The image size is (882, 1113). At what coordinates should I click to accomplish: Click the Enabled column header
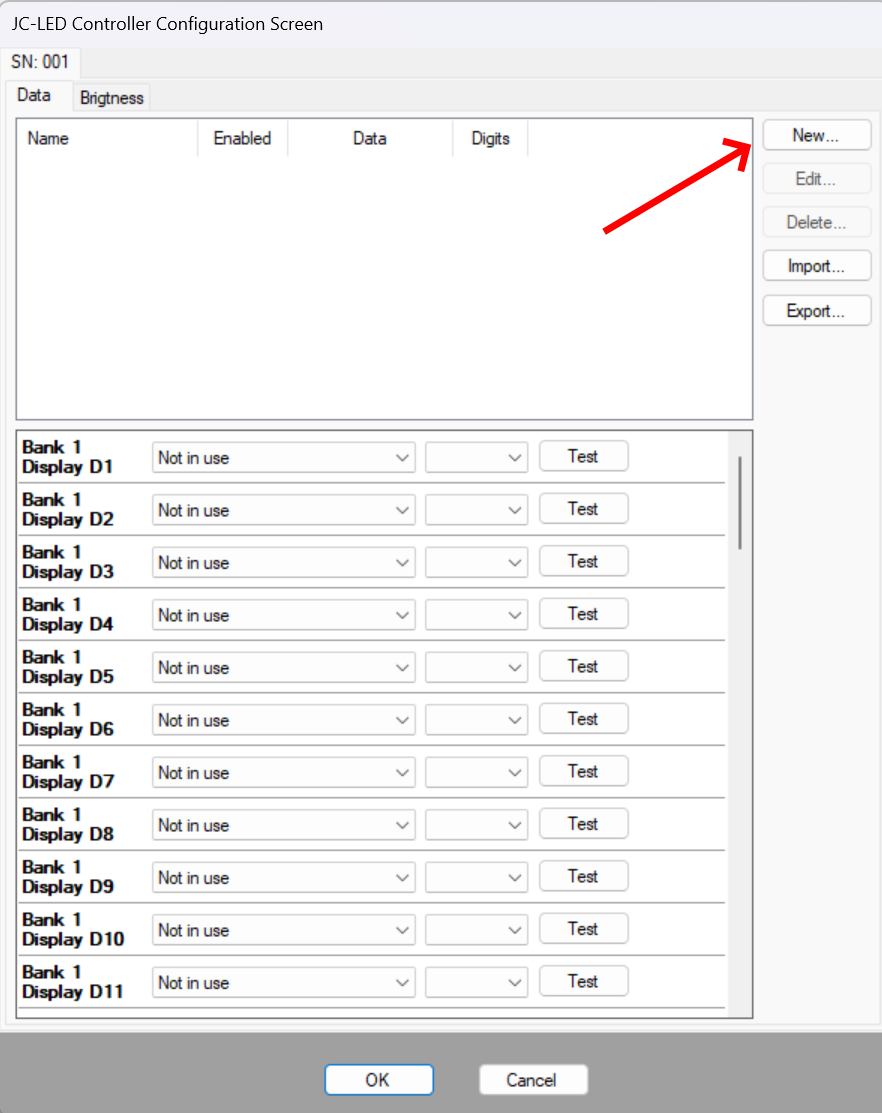tap(242, 139)
